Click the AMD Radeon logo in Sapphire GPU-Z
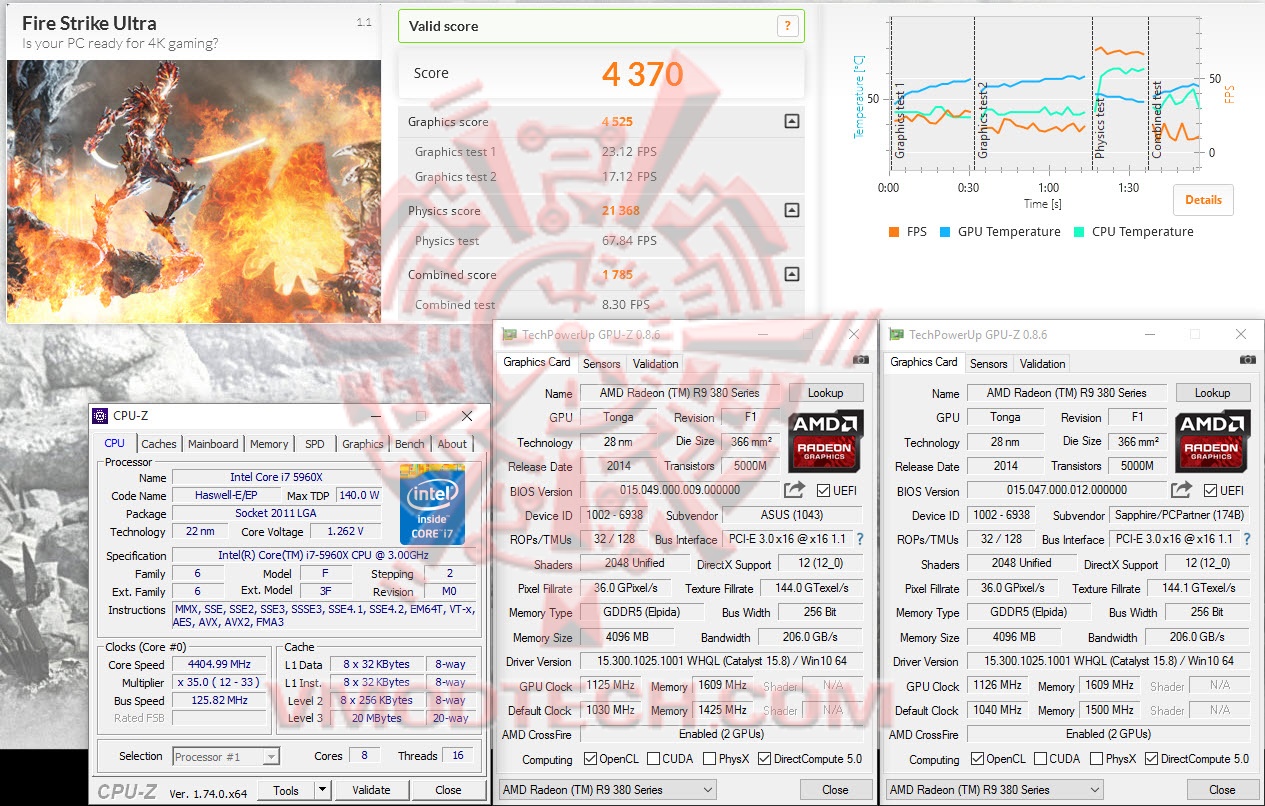Screen dimensions: 1265x806 pyautogui.click(x=1213, y=441)
